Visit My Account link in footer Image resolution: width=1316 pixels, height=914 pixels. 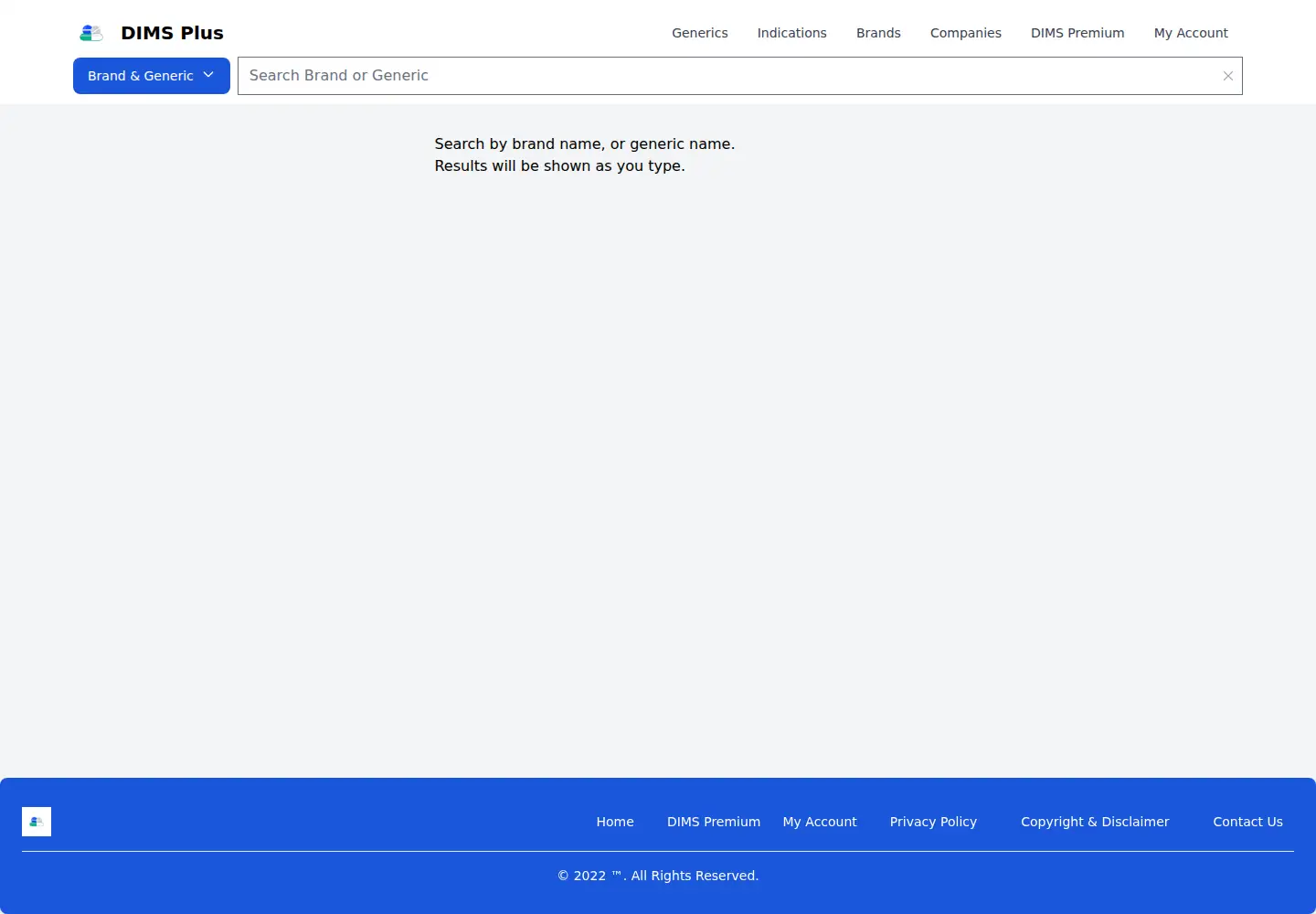820,822
